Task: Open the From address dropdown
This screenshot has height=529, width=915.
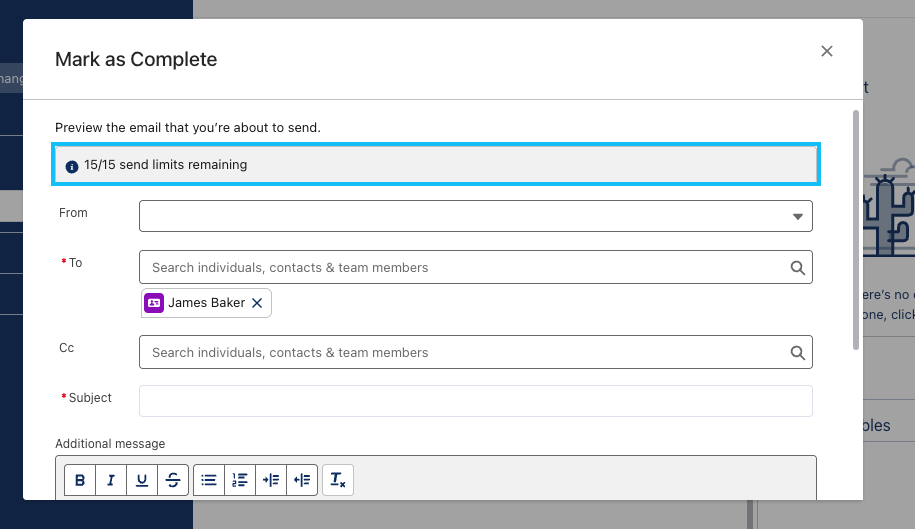Action: pyautogui.click(x=797, y=216)
